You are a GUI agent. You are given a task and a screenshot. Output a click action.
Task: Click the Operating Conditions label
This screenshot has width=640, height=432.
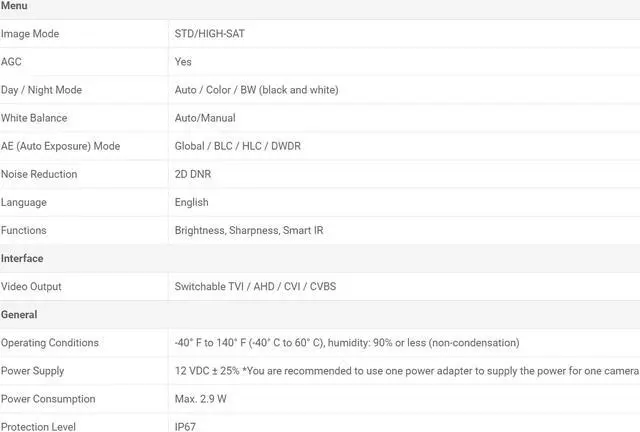[50, 342]
